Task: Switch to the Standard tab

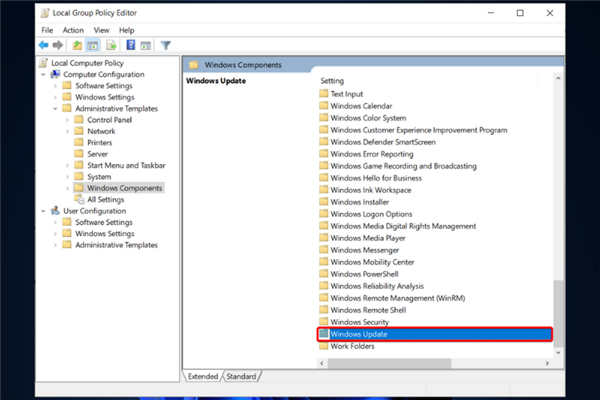Action: tap(241, 376)
